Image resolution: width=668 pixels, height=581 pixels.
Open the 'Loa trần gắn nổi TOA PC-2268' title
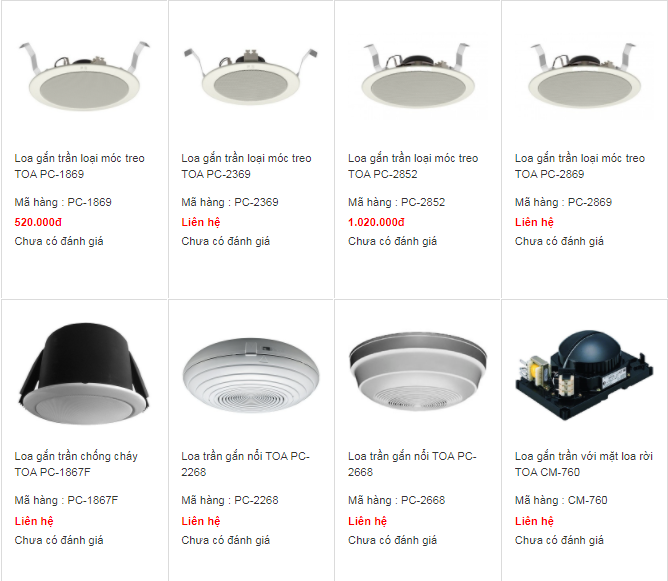(245, 464)
